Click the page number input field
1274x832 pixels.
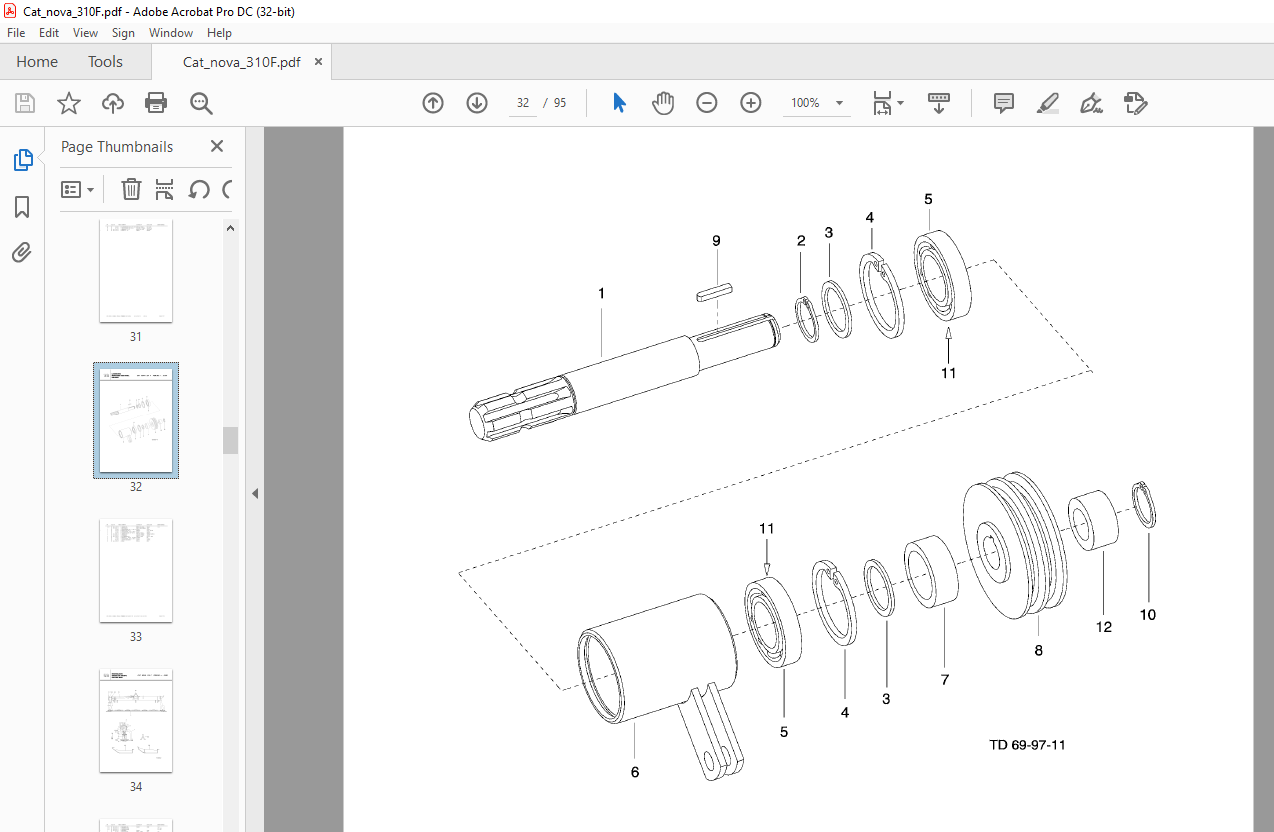(x=522, y=103)
